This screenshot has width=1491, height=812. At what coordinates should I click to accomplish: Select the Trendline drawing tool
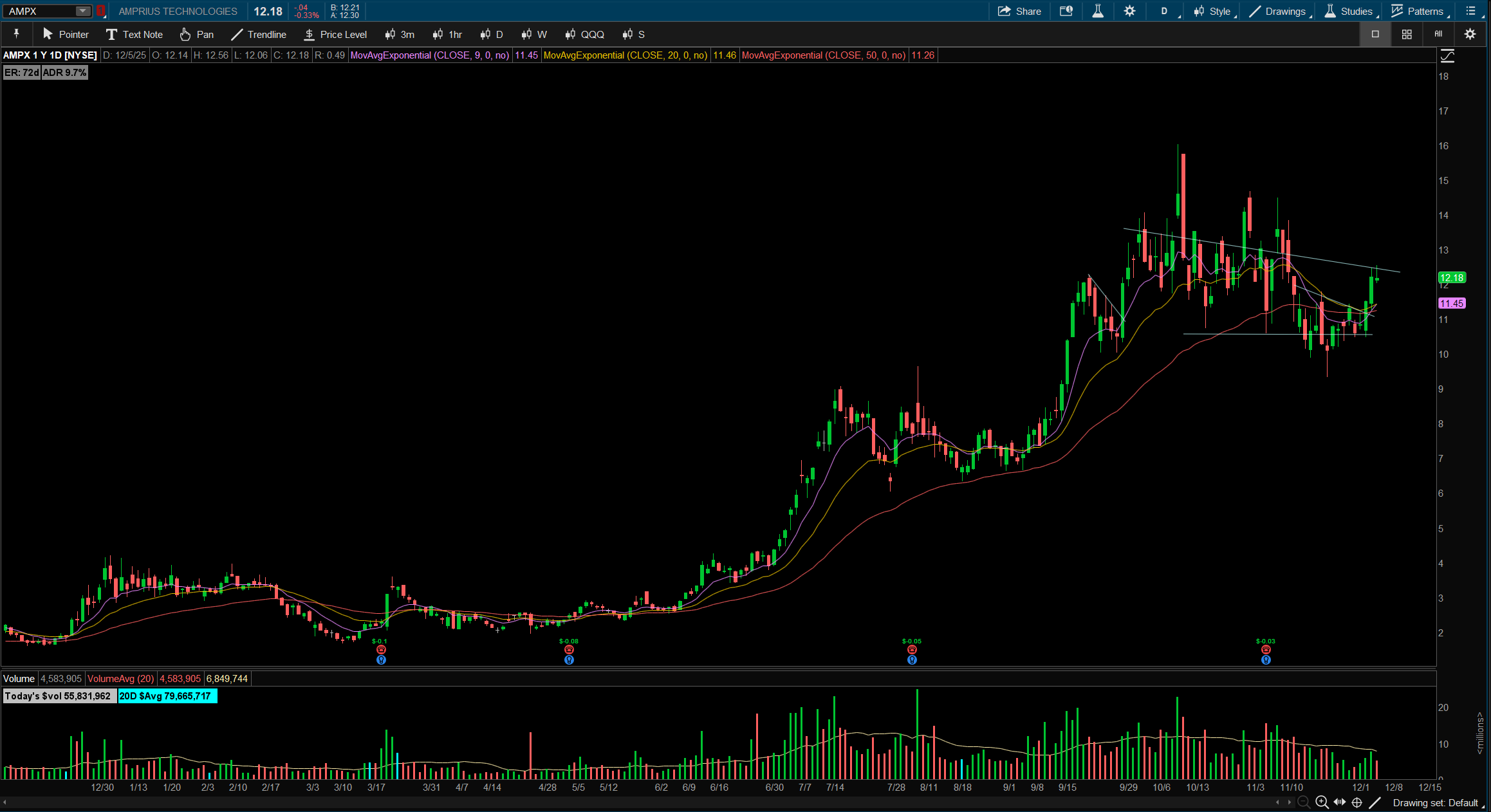tap(259, 34)
